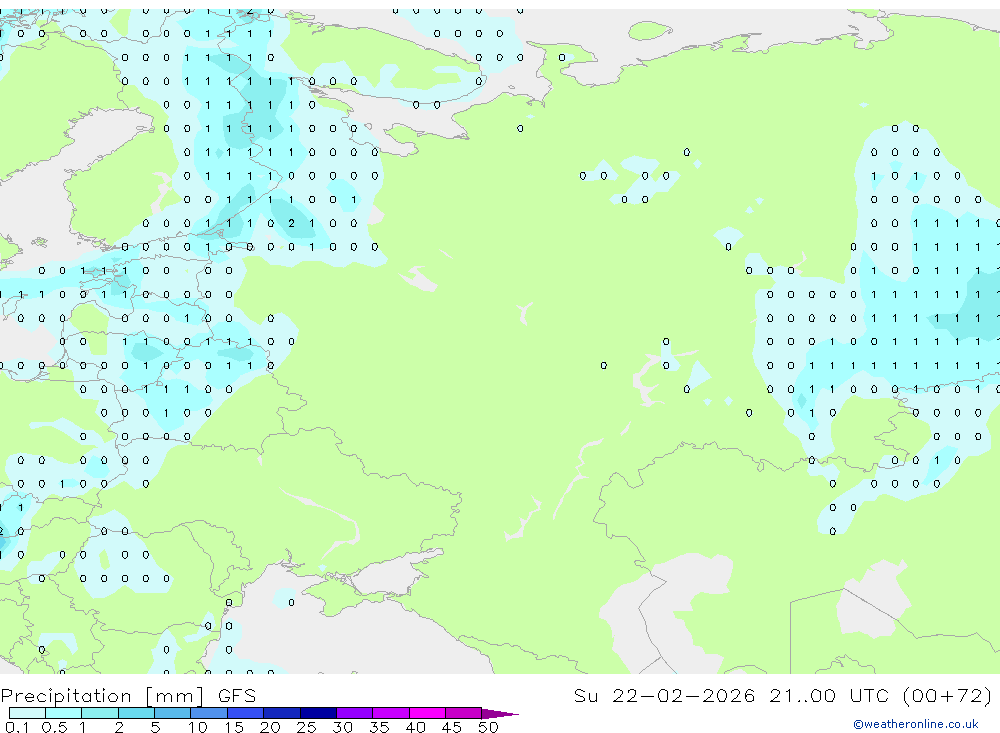Screen dimensions: 1000x733
Task: Select the legend swatch between 20 and 25
Action: coord(282,713)
